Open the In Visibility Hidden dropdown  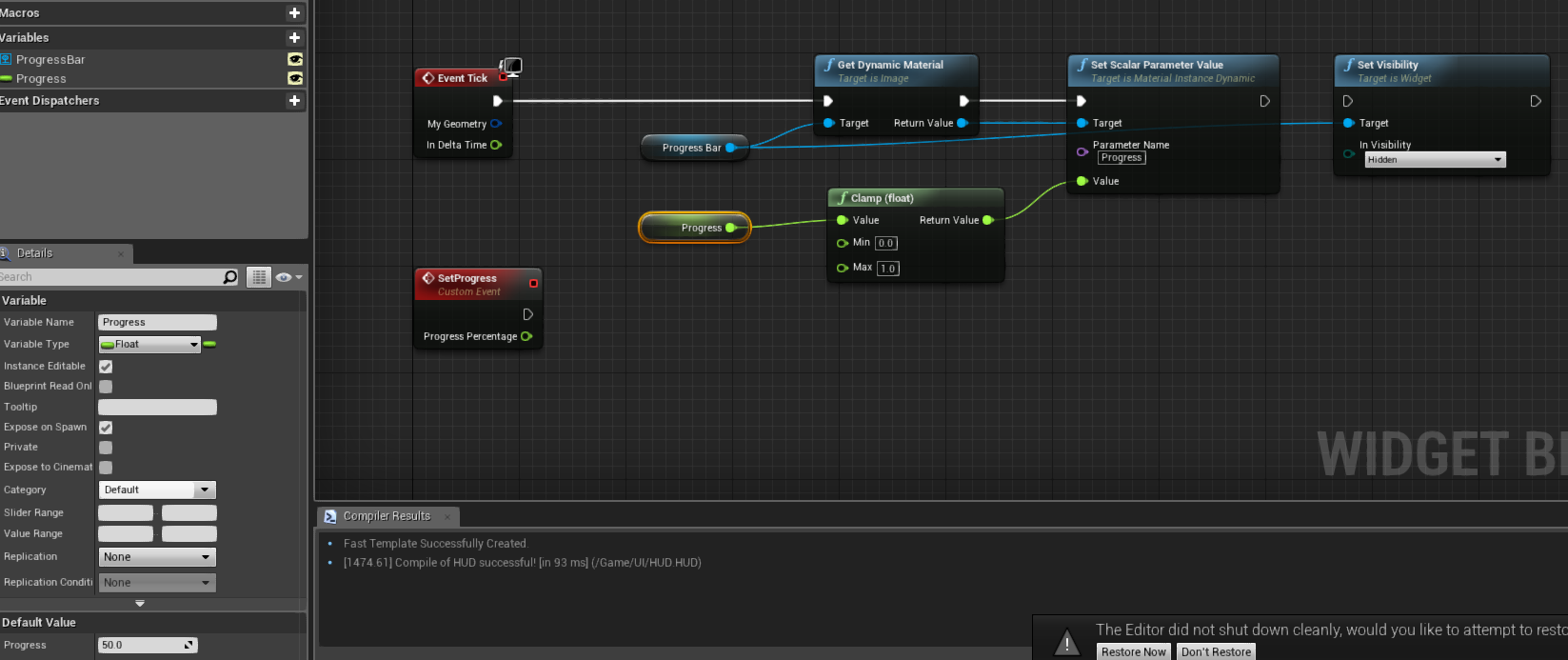point(1435,160)
